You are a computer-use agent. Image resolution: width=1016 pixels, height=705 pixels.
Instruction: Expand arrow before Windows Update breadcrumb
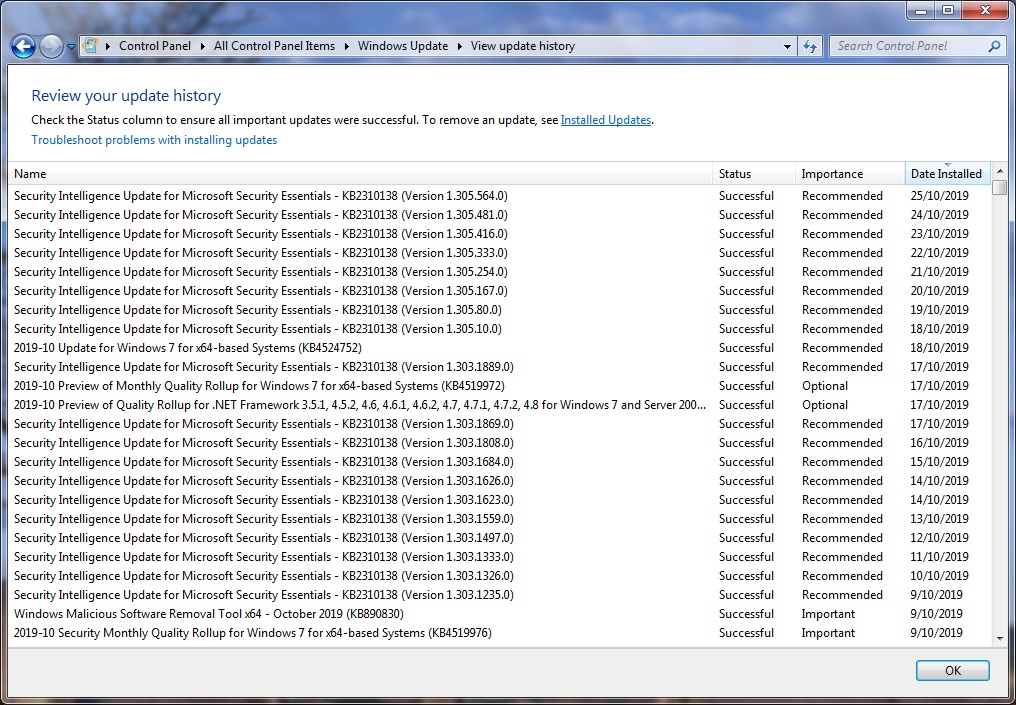point(347,46)
